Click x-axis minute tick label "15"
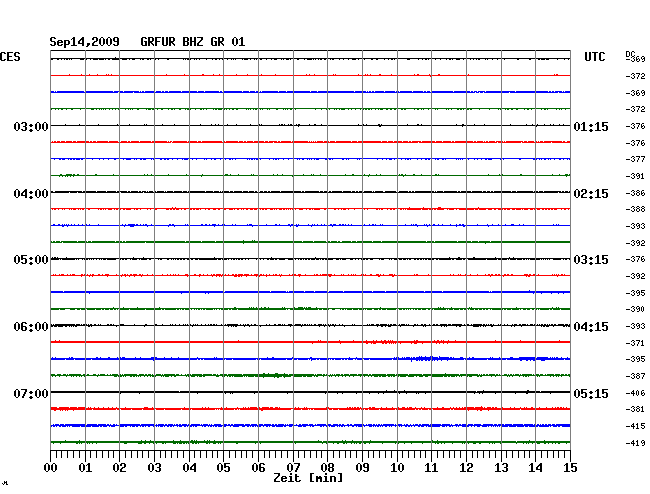650x494 pixels. point(570,468)
